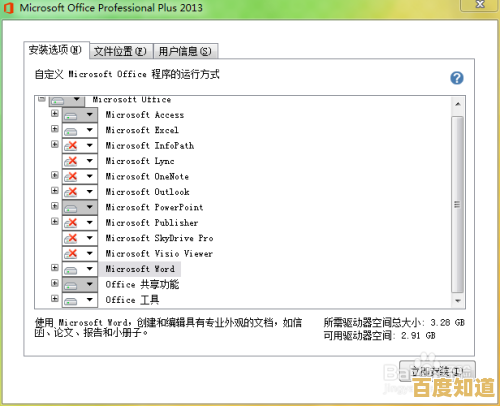Switch to the 文件位置 tab
The width and height of the screenshot is (500, 406).
click(x=121, y=51)
